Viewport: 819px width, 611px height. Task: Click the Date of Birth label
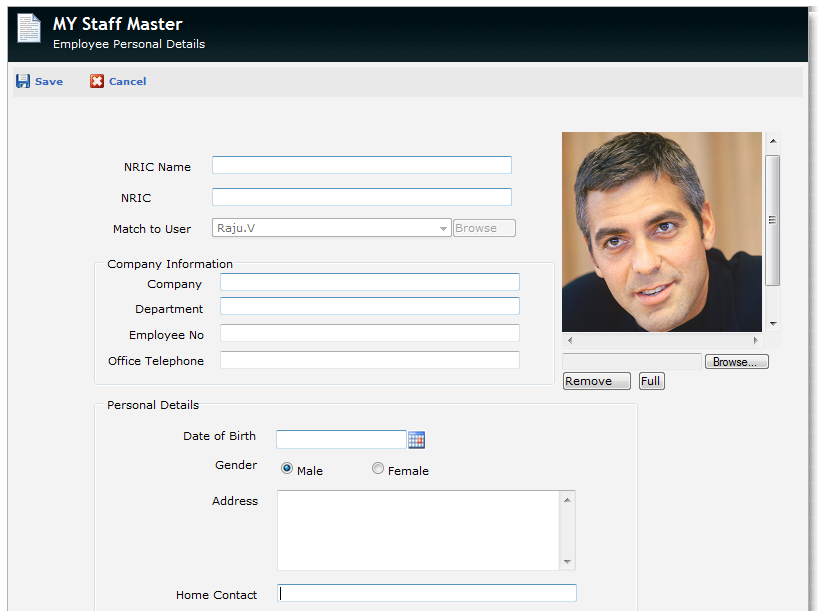click(x=219, y=436)
